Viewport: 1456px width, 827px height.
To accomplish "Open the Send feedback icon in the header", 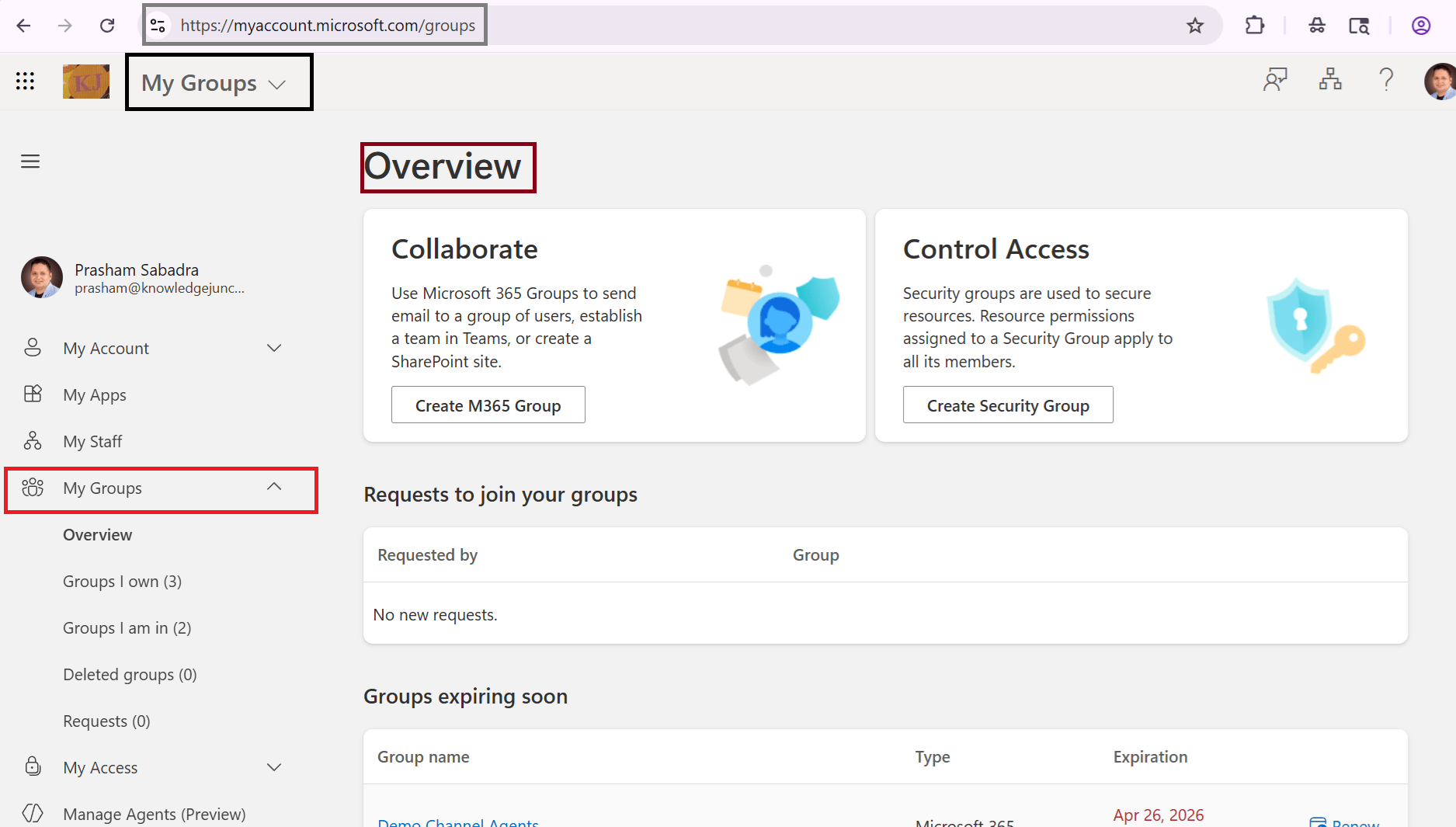I will point(1274,79).
